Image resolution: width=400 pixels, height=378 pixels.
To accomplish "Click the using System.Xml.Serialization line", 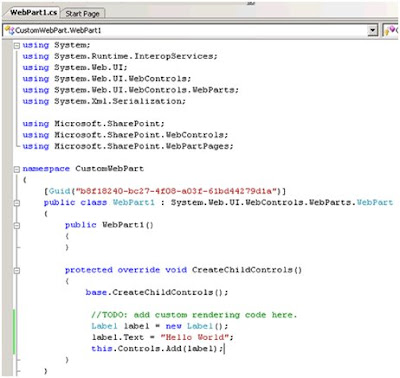I will 104,101.
